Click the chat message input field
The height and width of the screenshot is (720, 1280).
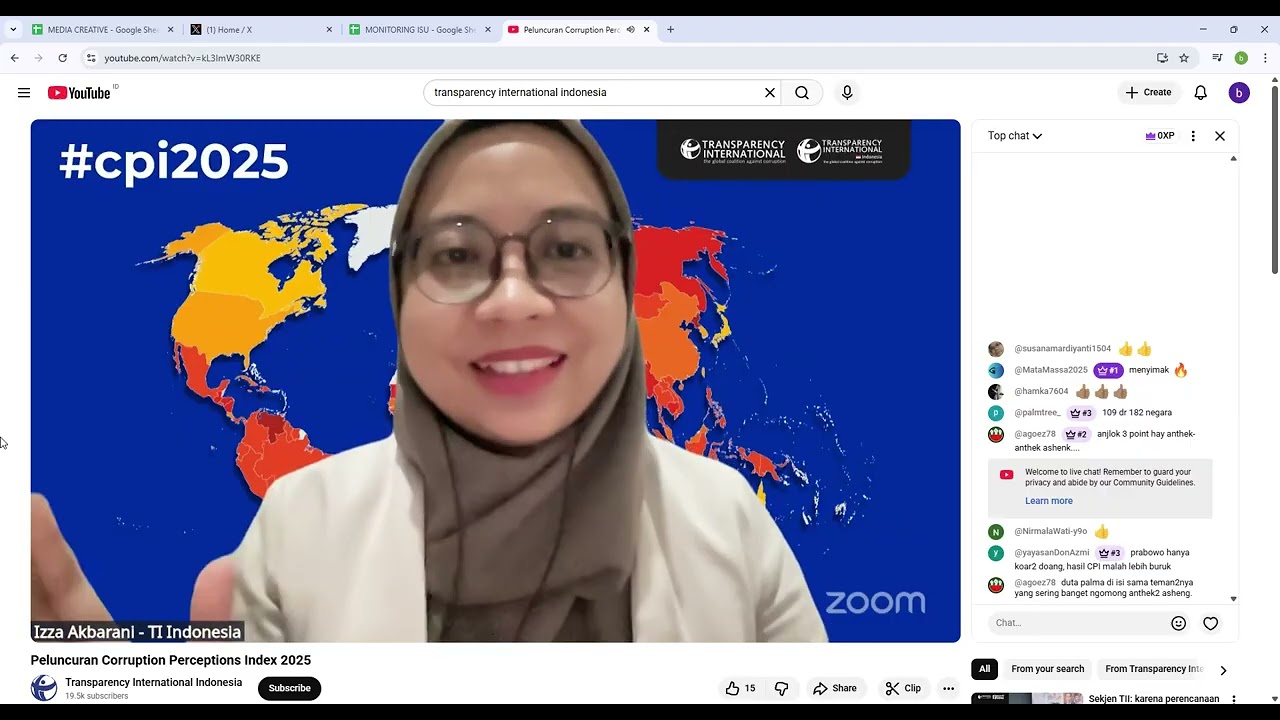coord(1080,623)
